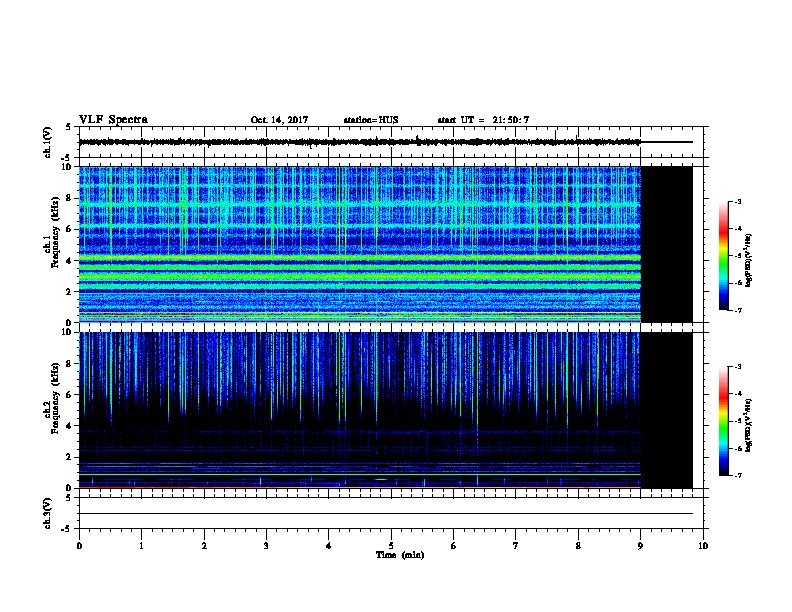Click the "ch.1(V)" waveform axis label

[x=47, y=142]
